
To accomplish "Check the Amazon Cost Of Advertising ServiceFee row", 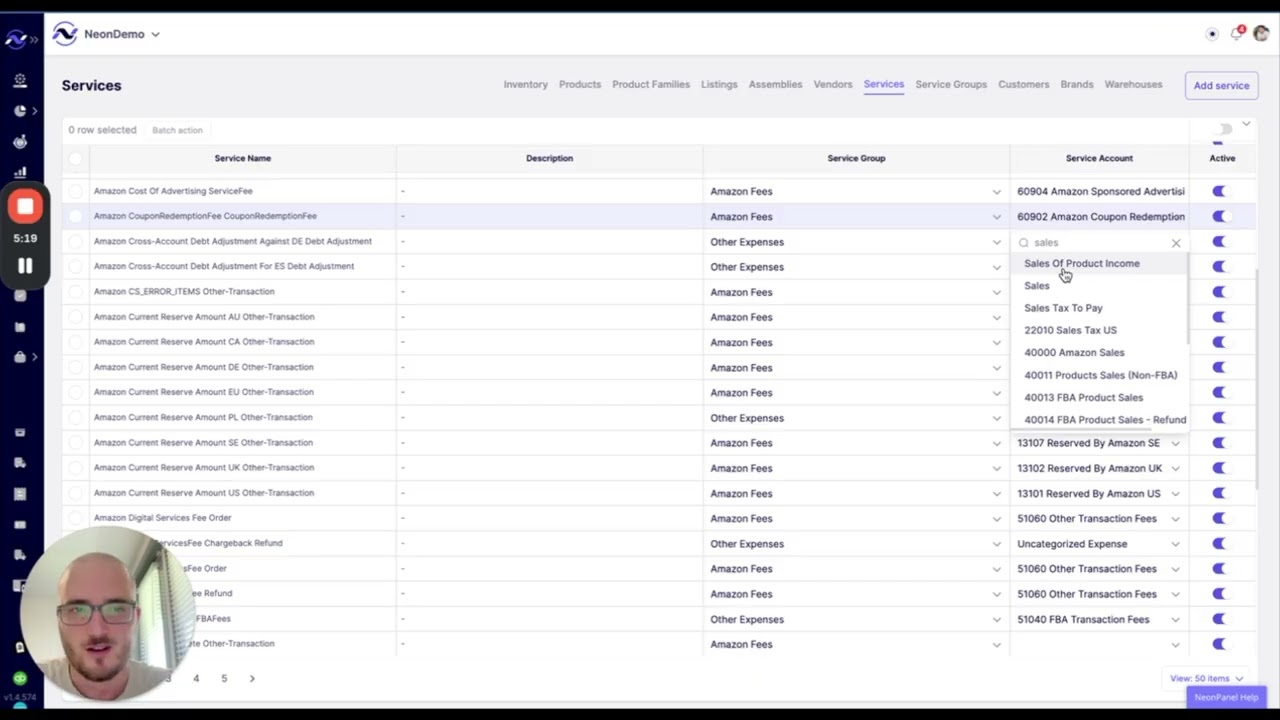I will click(x=76, y=191).
